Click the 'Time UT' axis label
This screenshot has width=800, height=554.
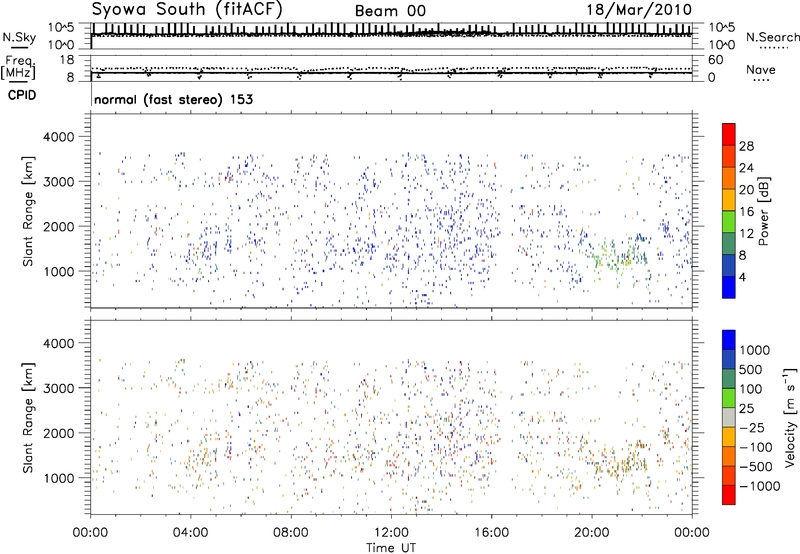391,547
